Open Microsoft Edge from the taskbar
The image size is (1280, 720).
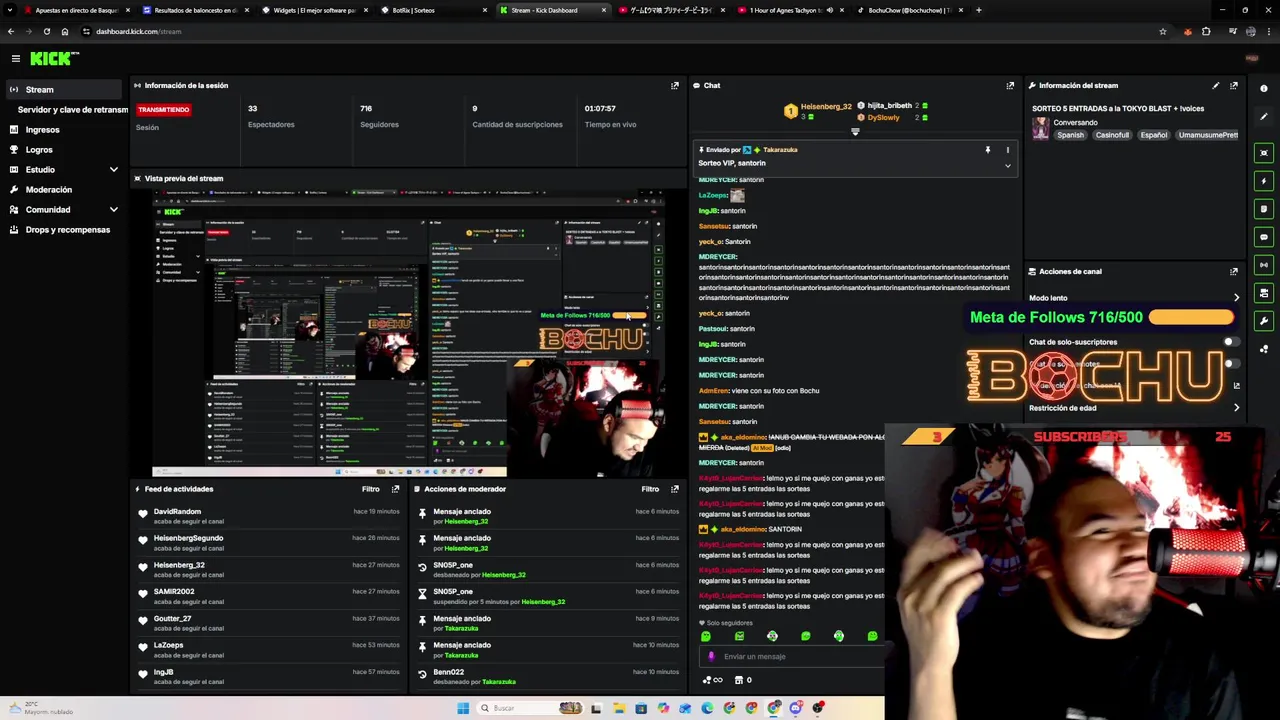[x=707, y=708]
